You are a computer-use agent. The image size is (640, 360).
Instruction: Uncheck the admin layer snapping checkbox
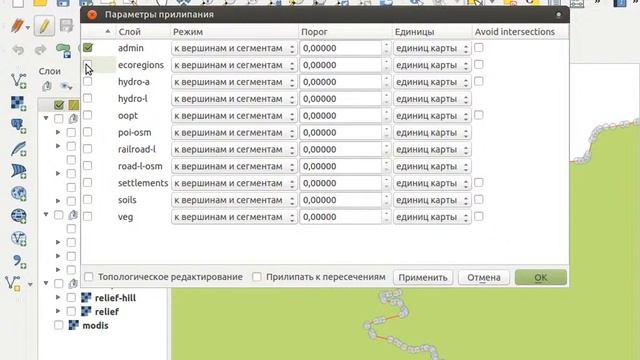[x=87, y=48]
